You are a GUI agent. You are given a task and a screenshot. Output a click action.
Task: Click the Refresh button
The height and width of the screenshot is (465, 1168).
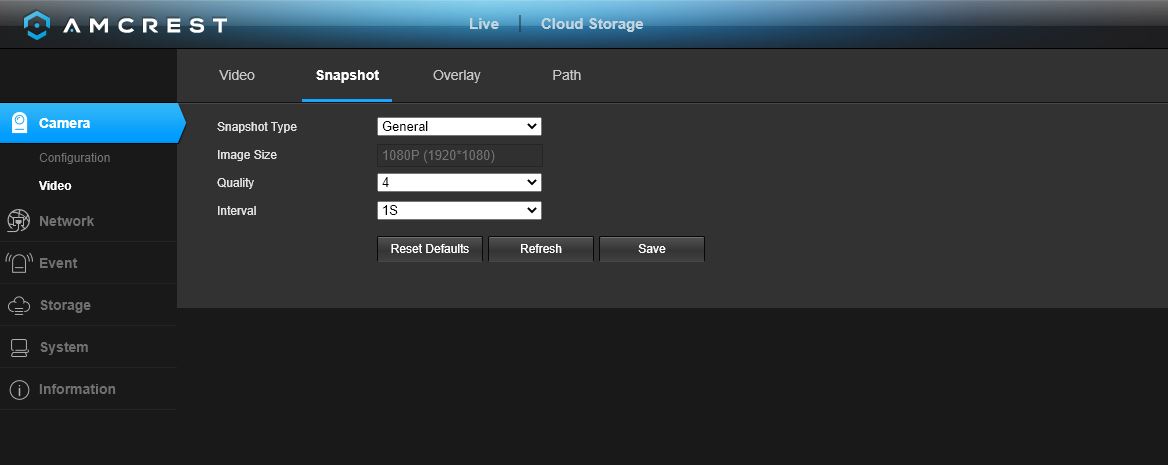pos(541,249)
